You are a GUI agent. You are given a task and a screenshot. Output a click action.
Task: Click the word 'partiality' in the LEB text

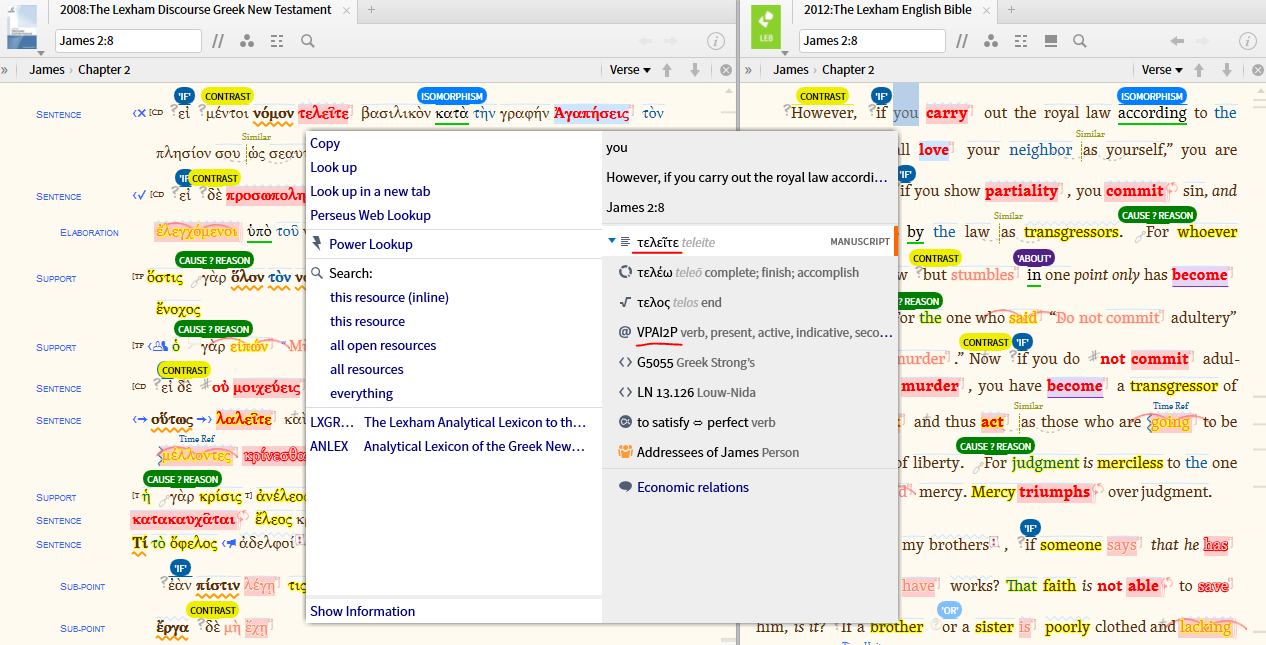[1021, 191]
